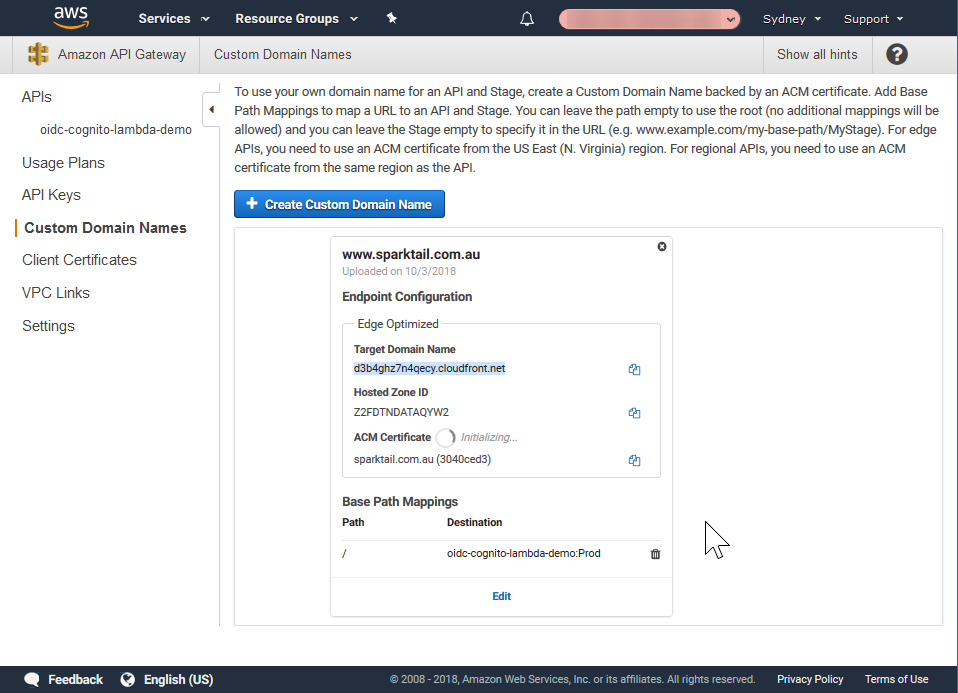Copy the Target Domain Name value
Screen dimensions: 958x693
point(634,369)
